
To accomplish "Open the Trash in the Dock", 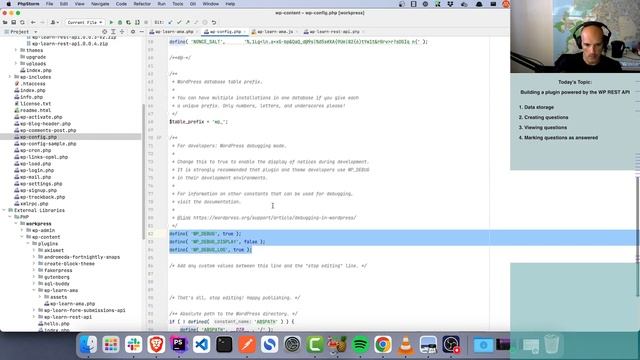I will click(x=551, y=344).
